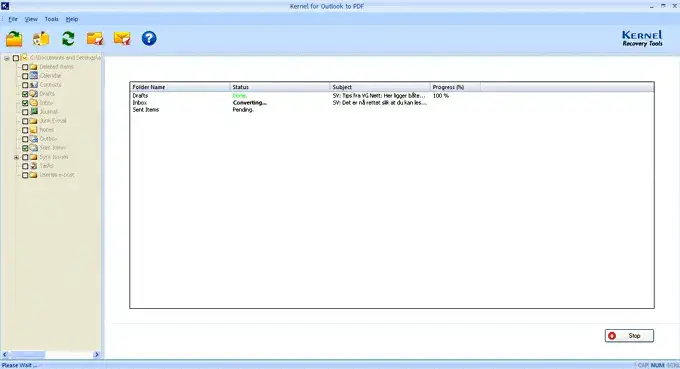Check the Tasks checkbox

tap(25, 167)
